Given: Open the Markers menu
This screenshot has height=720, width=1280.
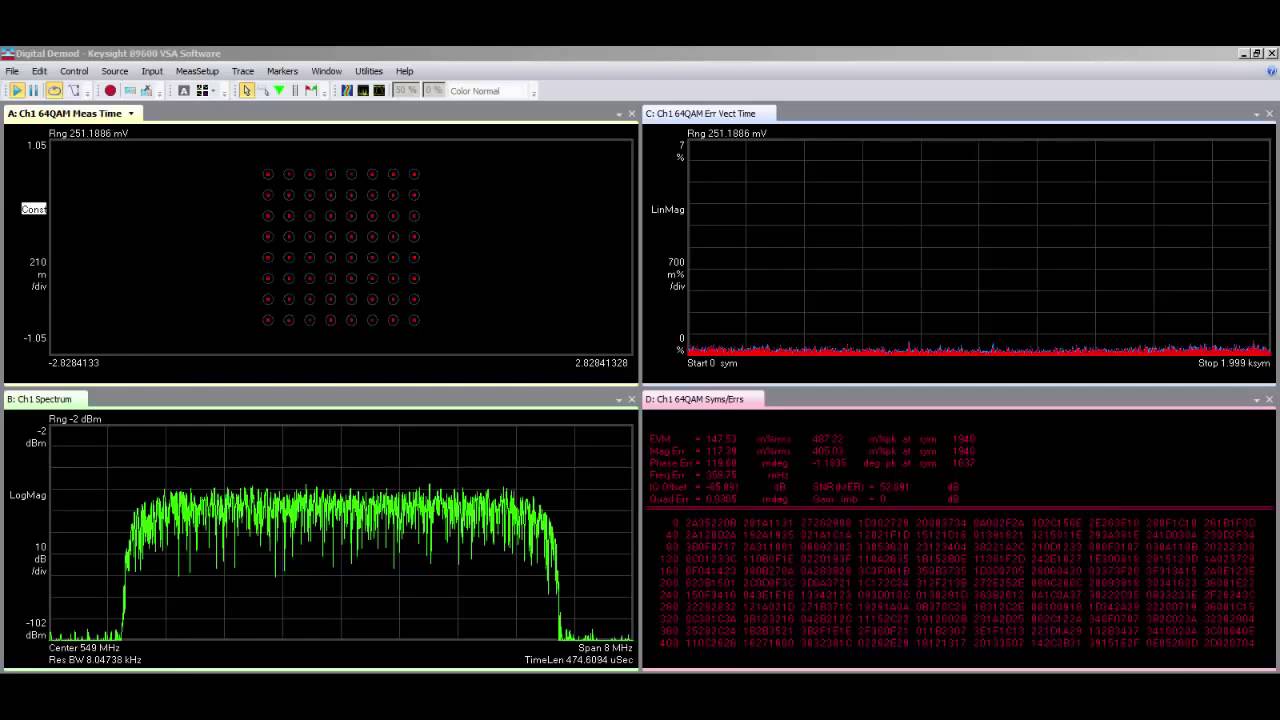Looking at the screenshot, I should click(x=282, y=71).
